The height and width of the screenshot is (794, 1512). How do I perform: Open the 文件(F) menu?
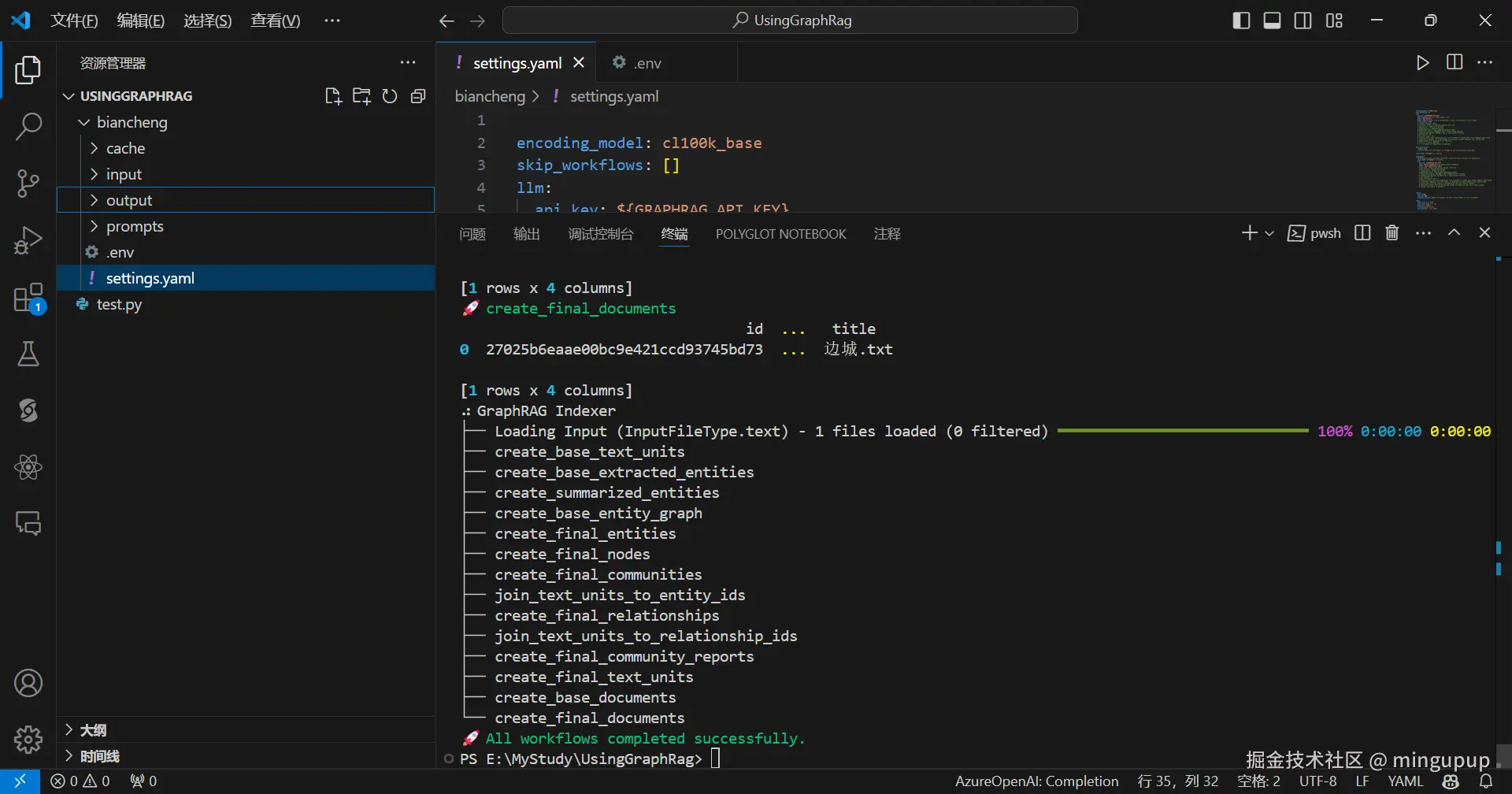[x=74, y=20]
